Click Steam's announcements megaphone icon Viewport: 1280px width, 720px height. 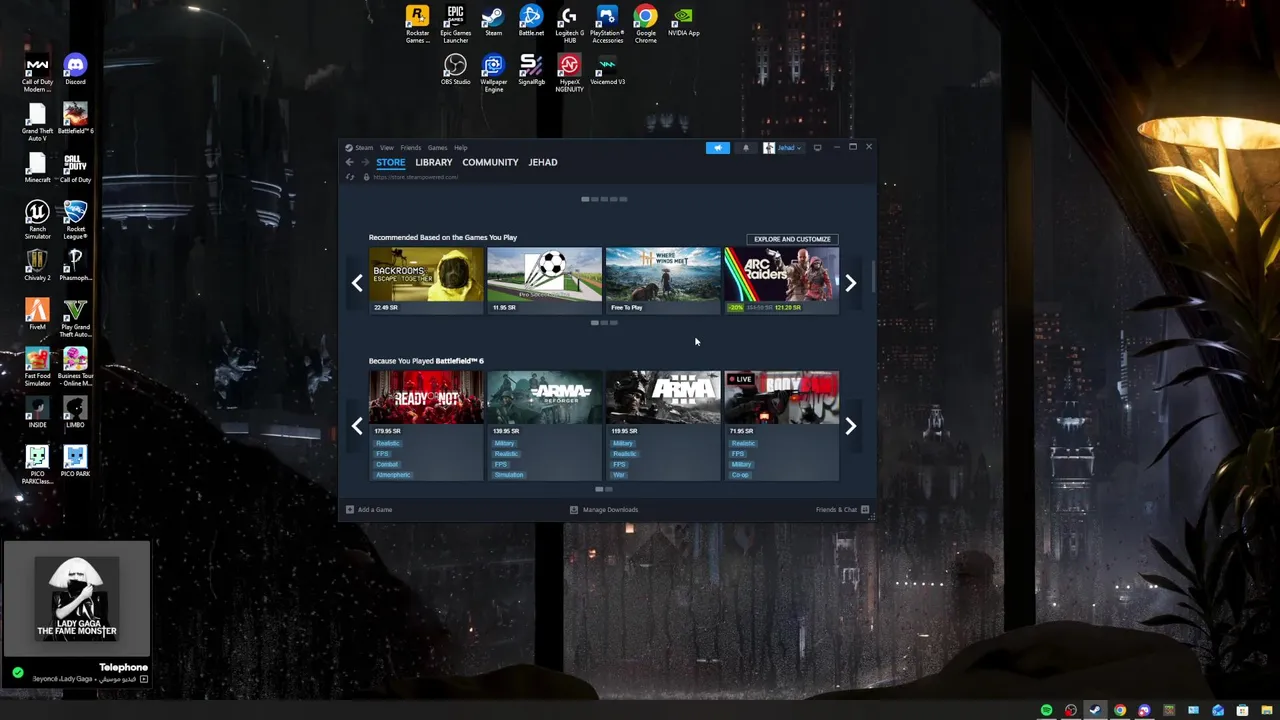pyautogui.click(x=717, y=148)
